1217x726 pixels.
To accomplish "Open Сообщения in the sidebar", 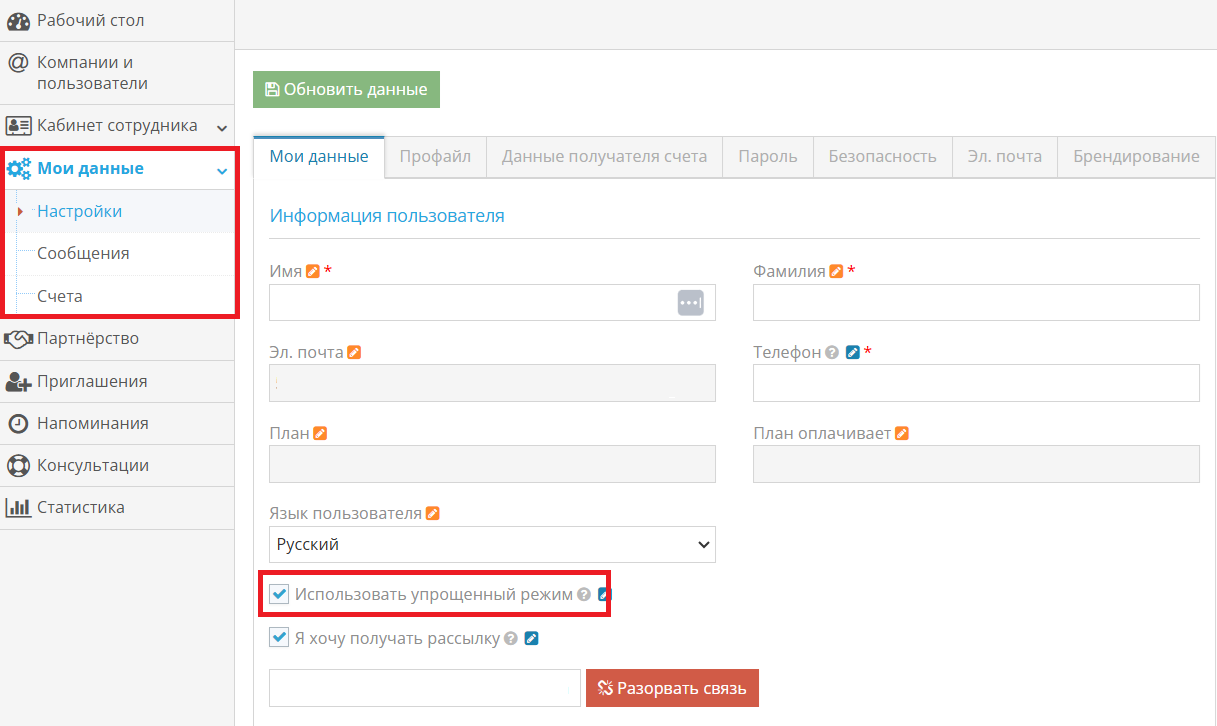I will [83, 254].
